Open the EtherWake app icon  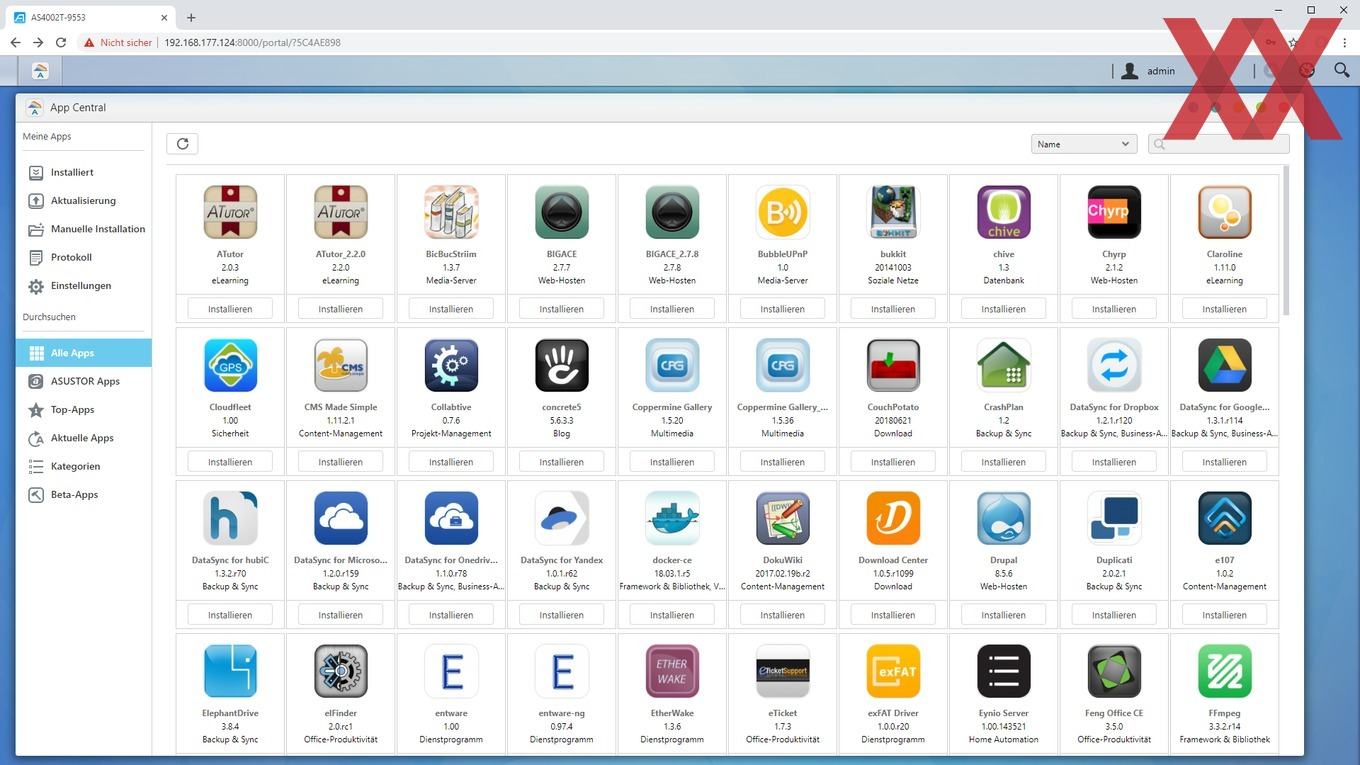[672, 671]
